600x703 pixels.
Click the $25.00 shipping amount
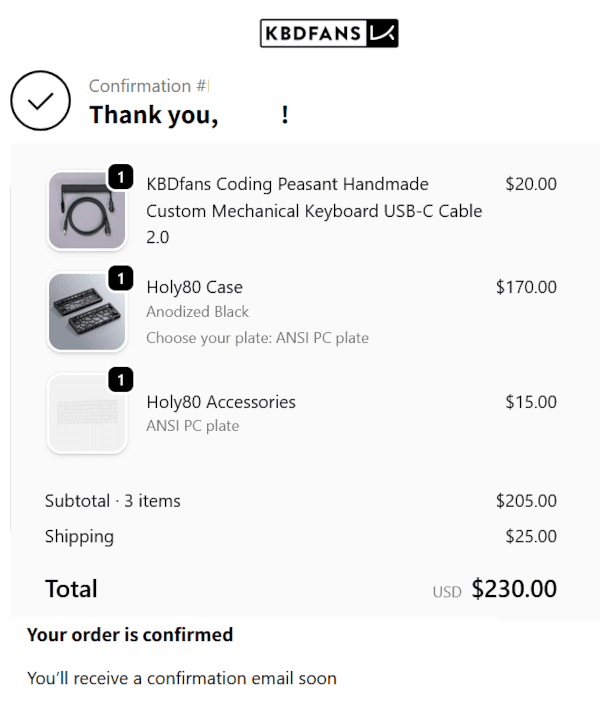[x=531, y=536]
